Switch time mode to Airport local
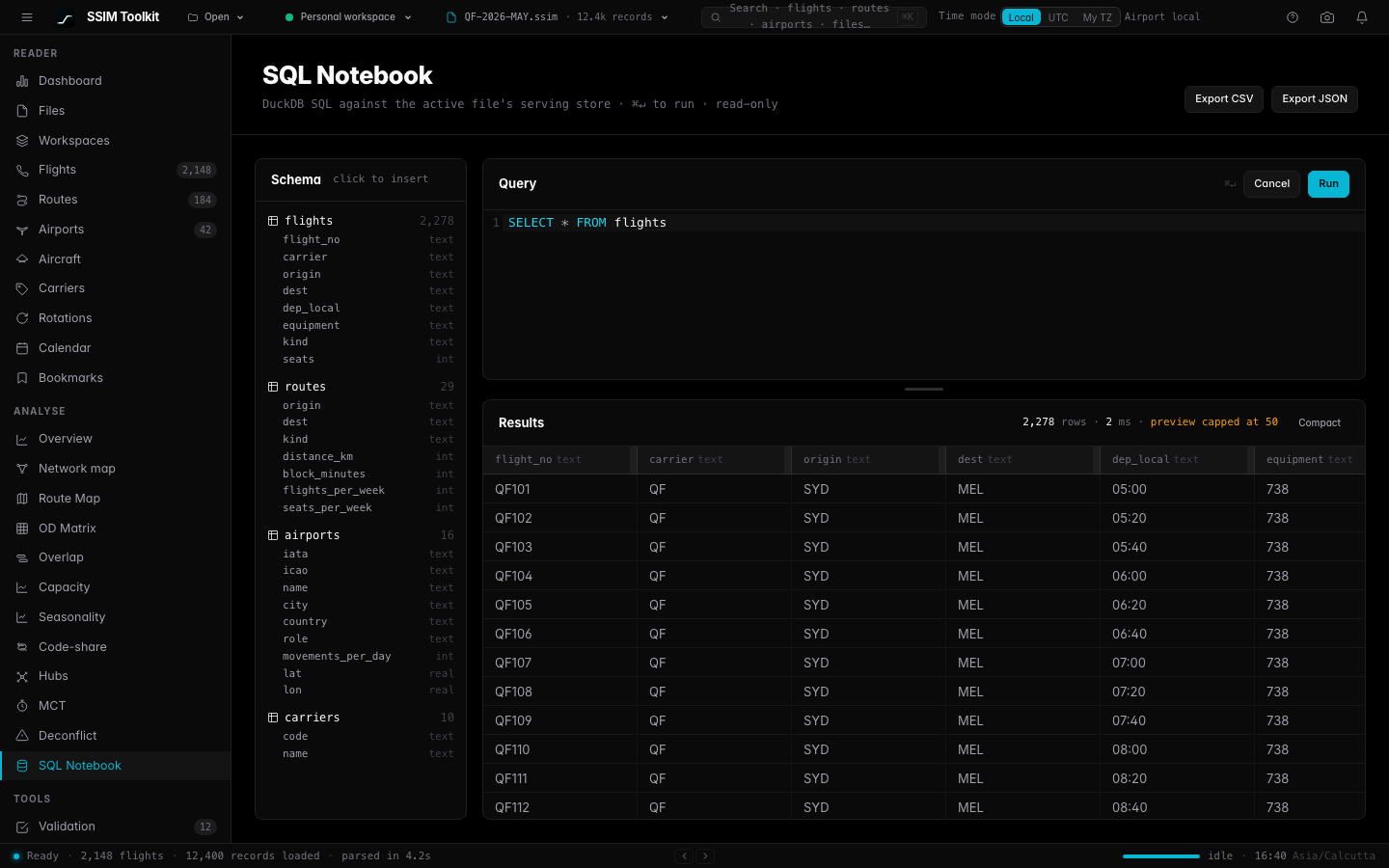The image size is (1389, 868). [1162, 17]
